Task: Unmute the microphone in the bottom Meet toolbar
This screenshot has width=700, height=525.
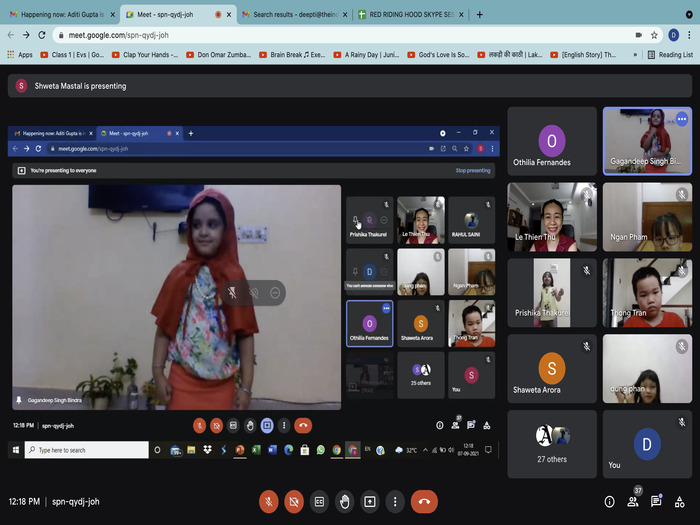Action: (269, 502)
